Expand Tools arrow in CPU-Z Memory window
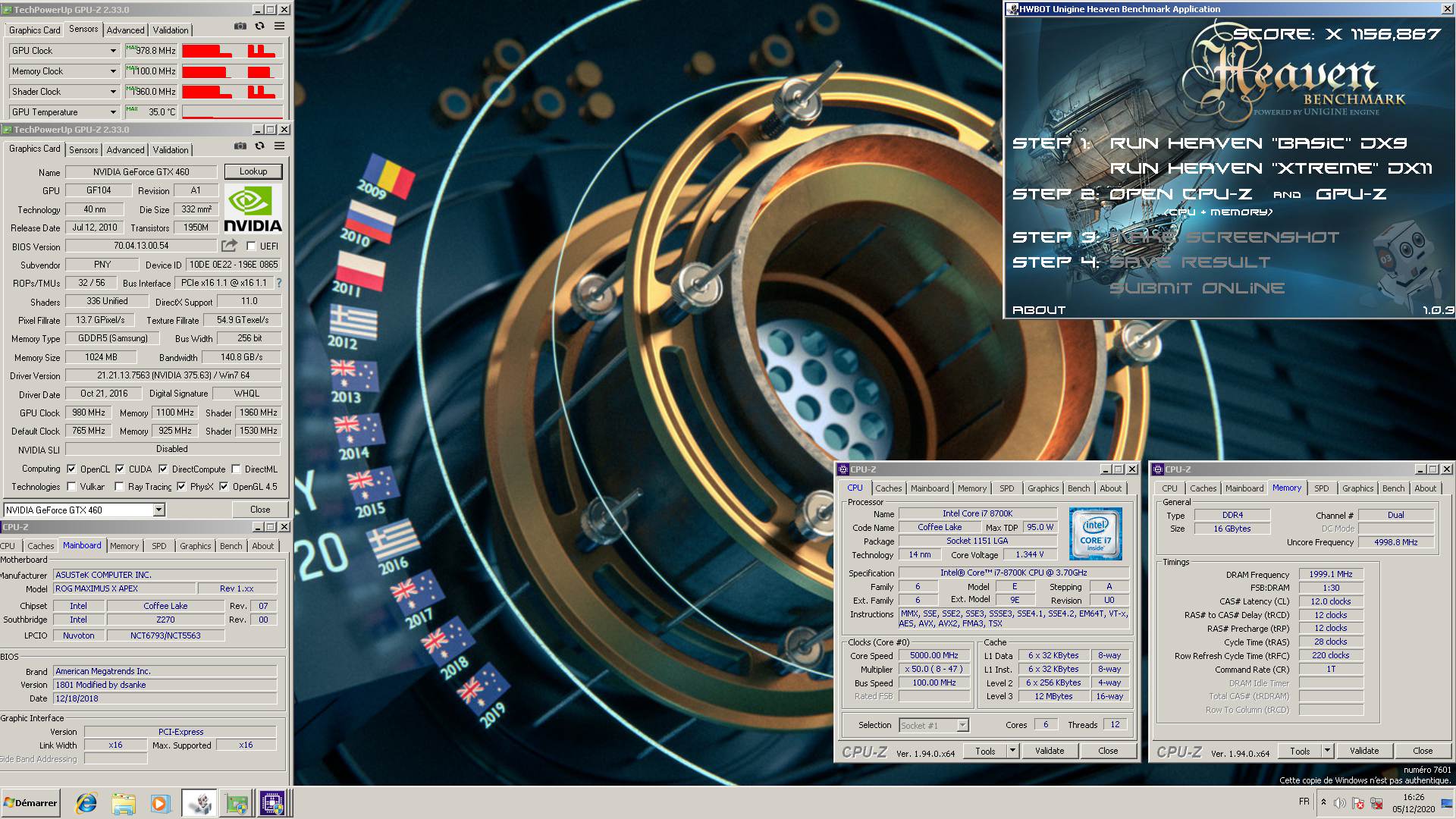 pyautogui.click(x=1327, y=751)
